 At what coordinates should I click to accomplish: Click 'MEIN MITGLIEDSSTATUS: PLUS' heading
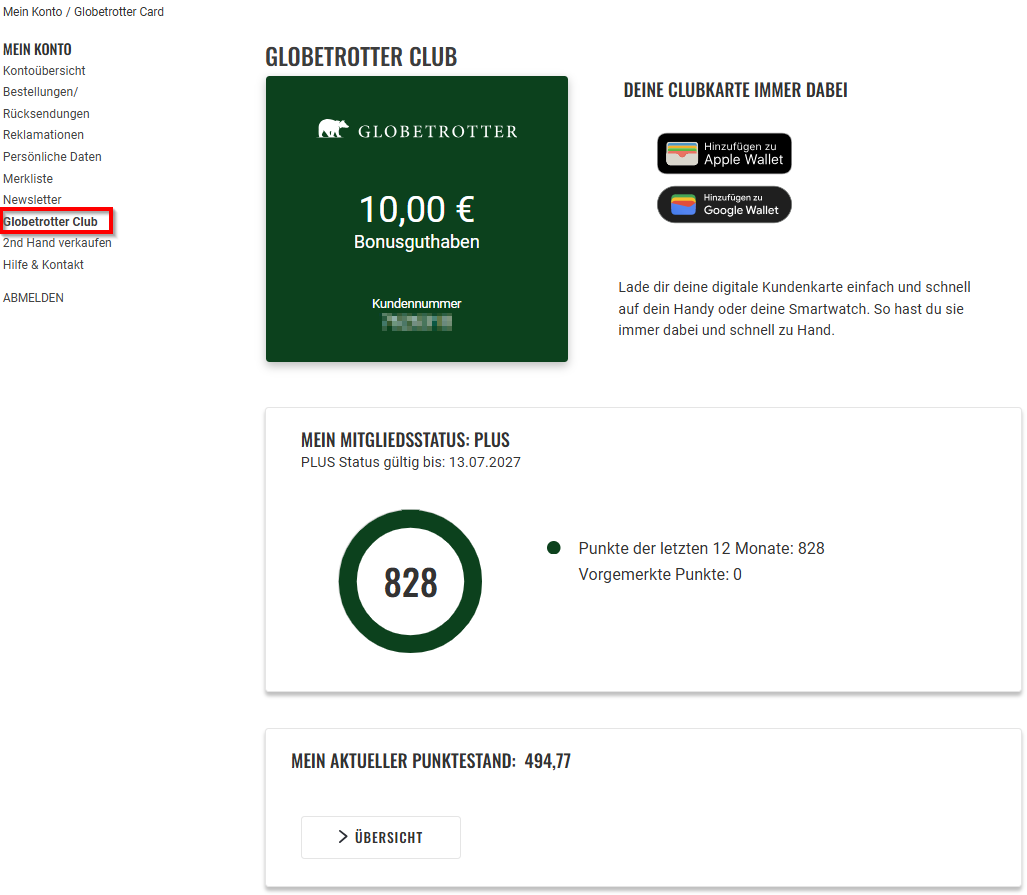(405, 440)
